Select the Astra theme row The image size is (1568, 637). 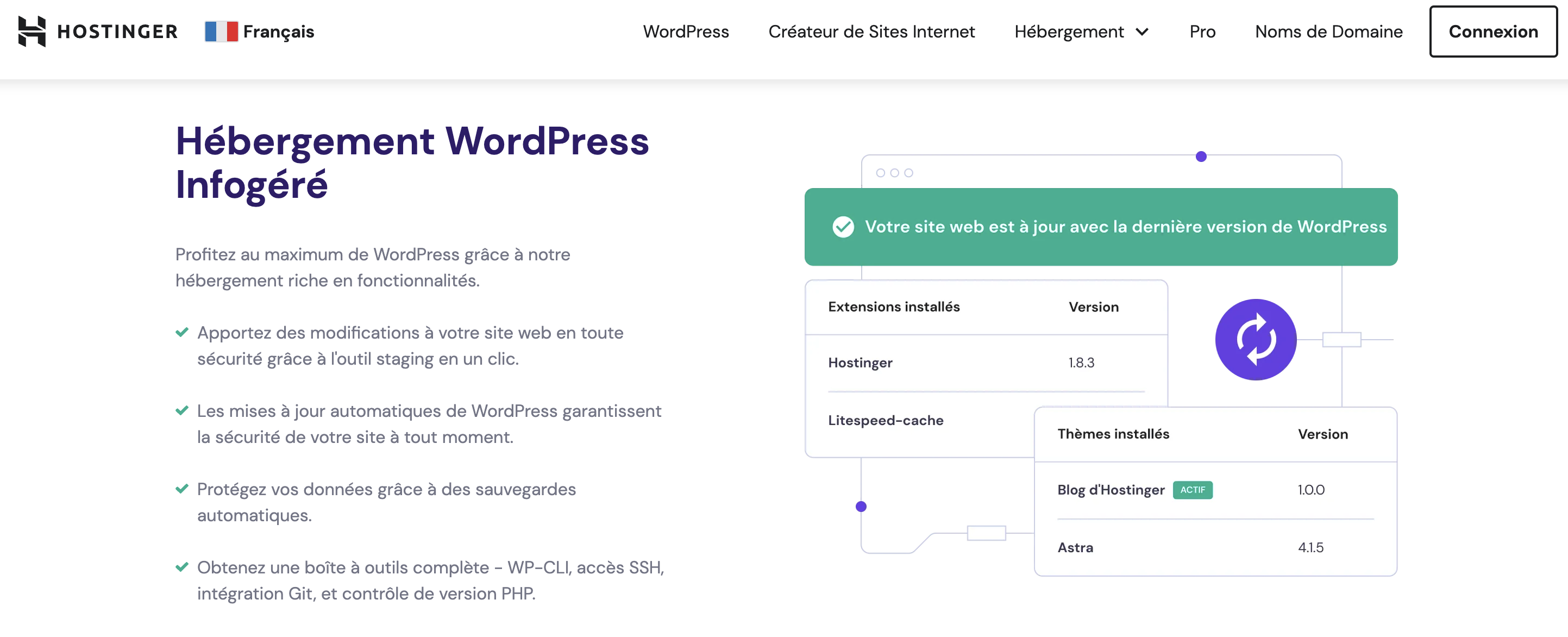[x=1215, y=547]
